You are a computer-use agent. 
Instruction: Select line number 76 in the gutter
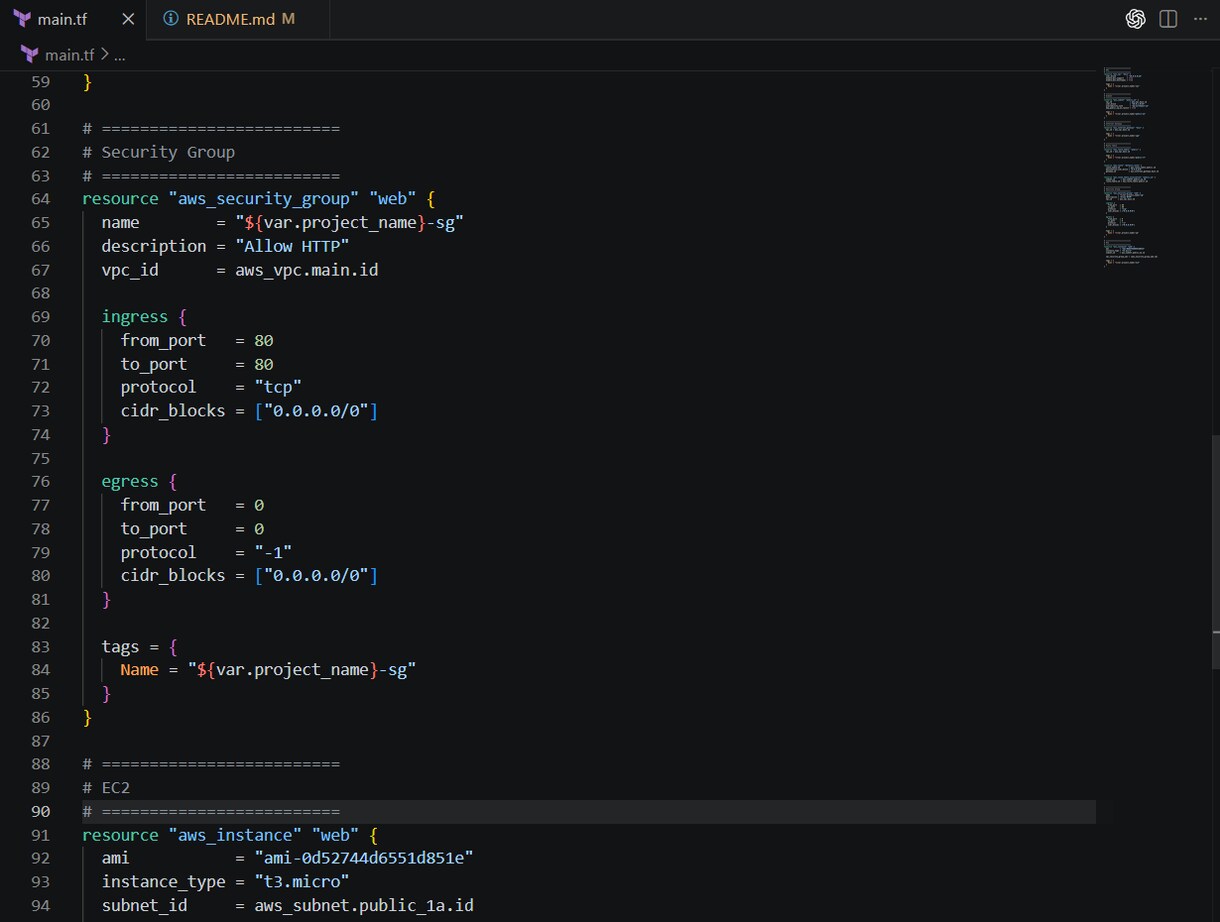click(40, 481)
